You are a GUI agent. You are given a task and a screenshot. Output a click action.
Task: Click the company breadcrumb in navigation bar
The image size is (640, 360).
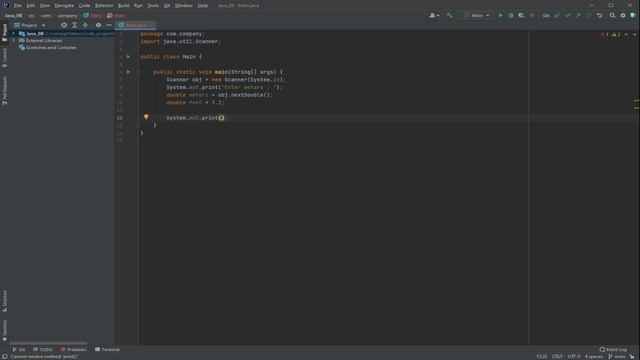coord(67,16)
